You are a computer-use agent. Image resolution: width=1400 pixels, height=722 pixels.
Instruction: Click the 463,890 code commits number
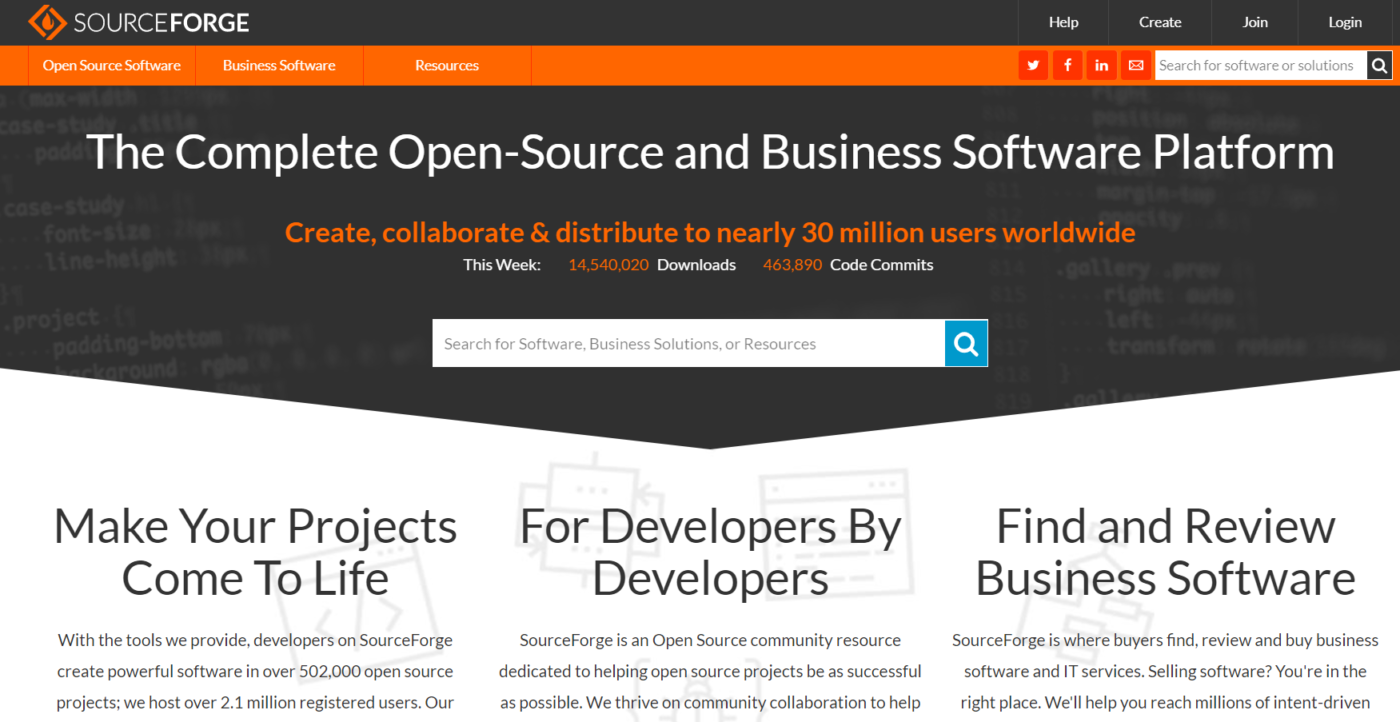click(x=792, y=265)
